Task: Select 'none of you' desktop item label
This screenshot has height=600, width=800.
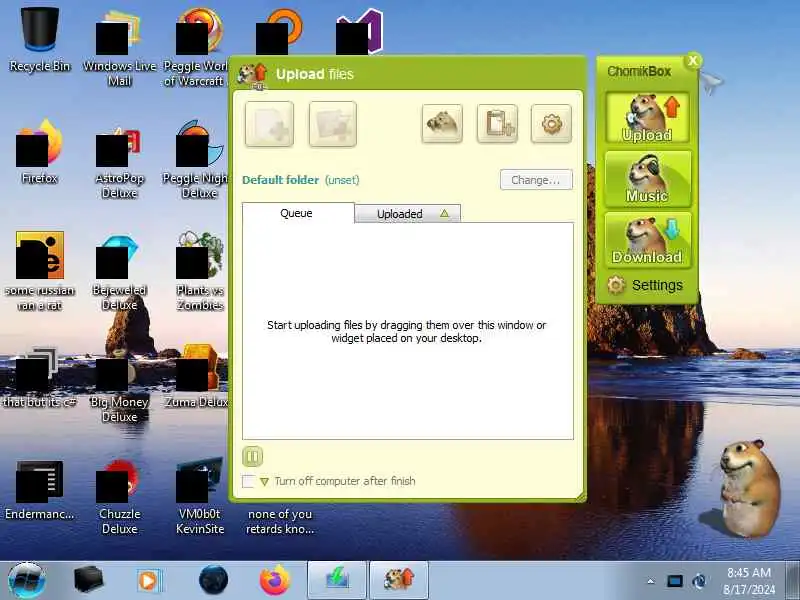Action: (280, 521)
